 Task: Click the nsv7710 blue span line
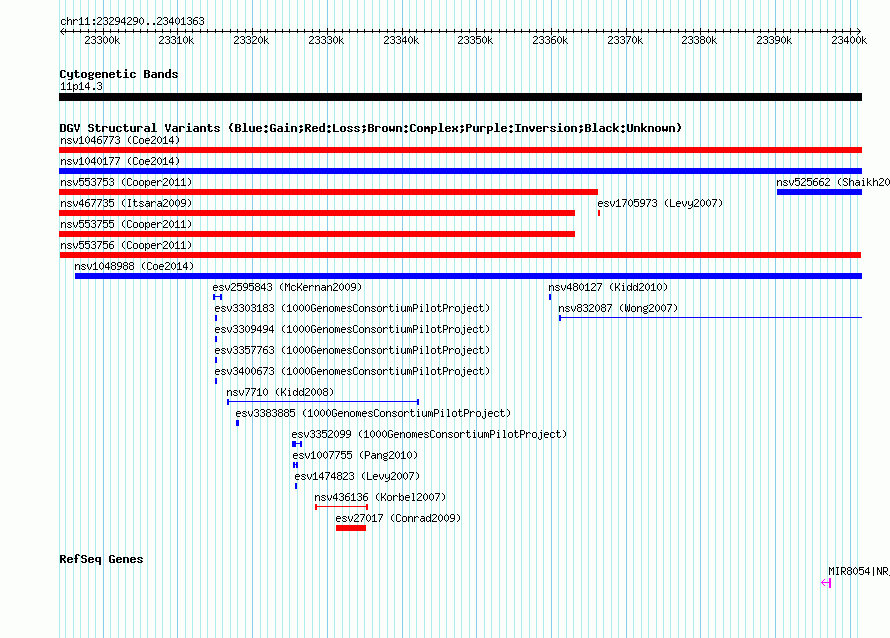(323, 402)
